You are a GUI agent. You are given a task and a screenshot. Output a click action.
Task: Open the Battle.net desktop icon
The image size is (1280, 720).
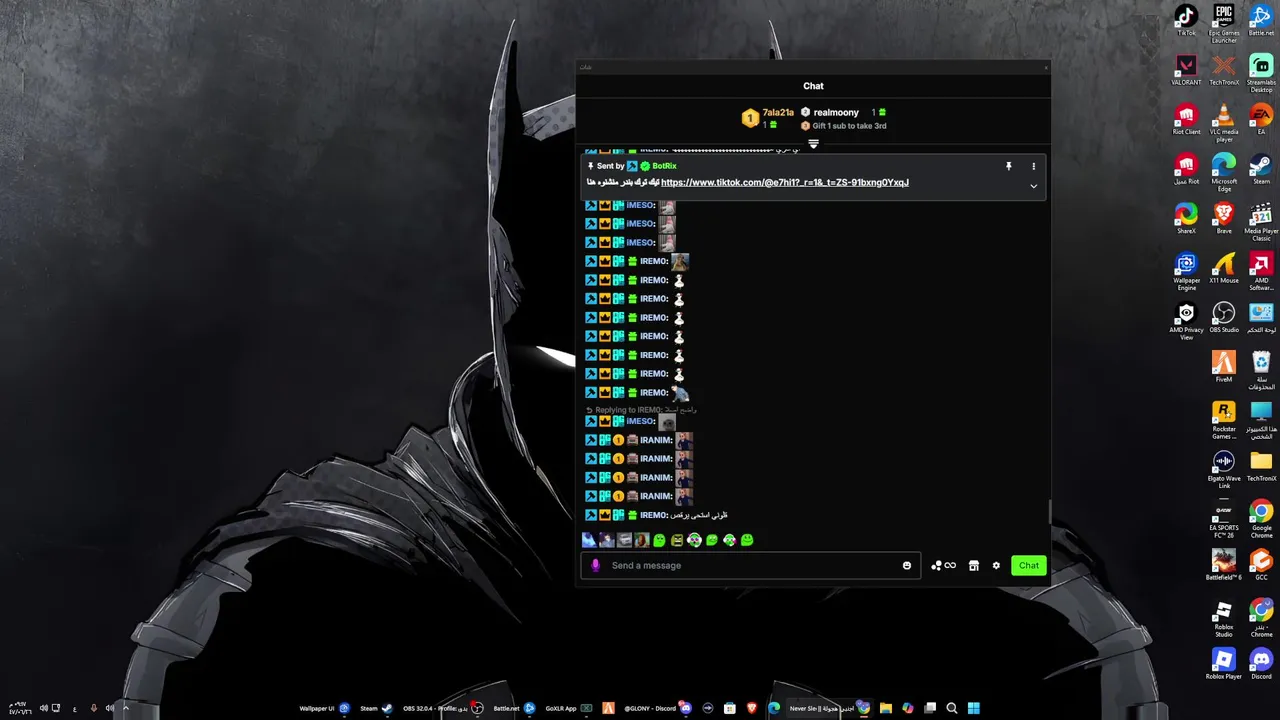click(1261, 20)
